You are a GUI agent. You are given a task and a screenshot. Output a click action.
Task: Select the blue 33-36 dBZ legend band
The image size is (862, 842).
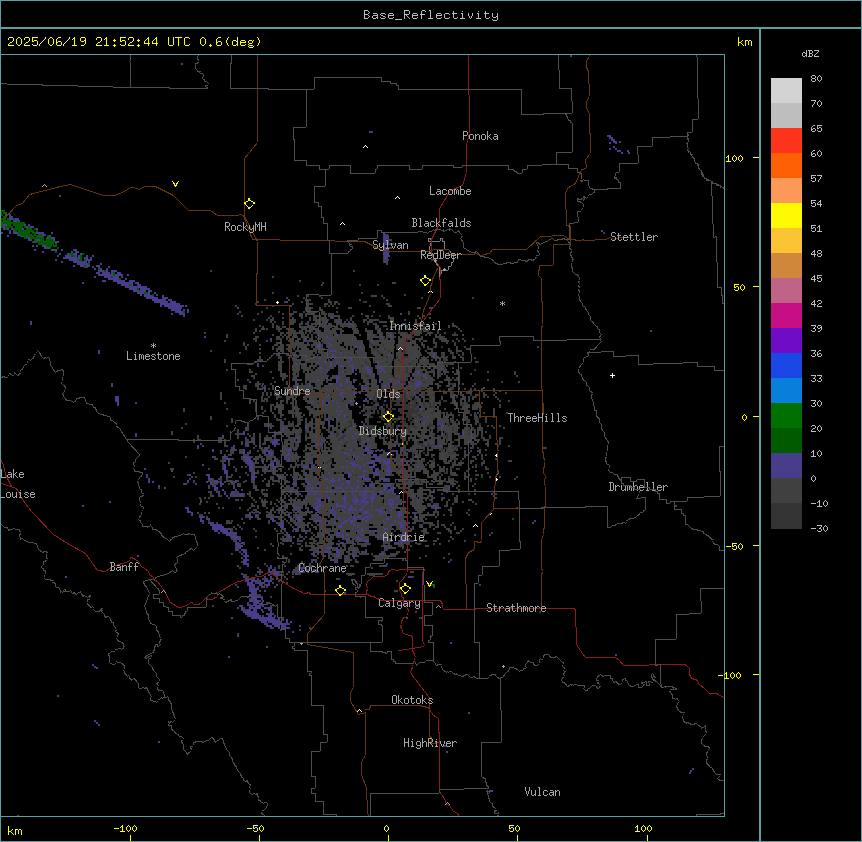pos(786,365)
